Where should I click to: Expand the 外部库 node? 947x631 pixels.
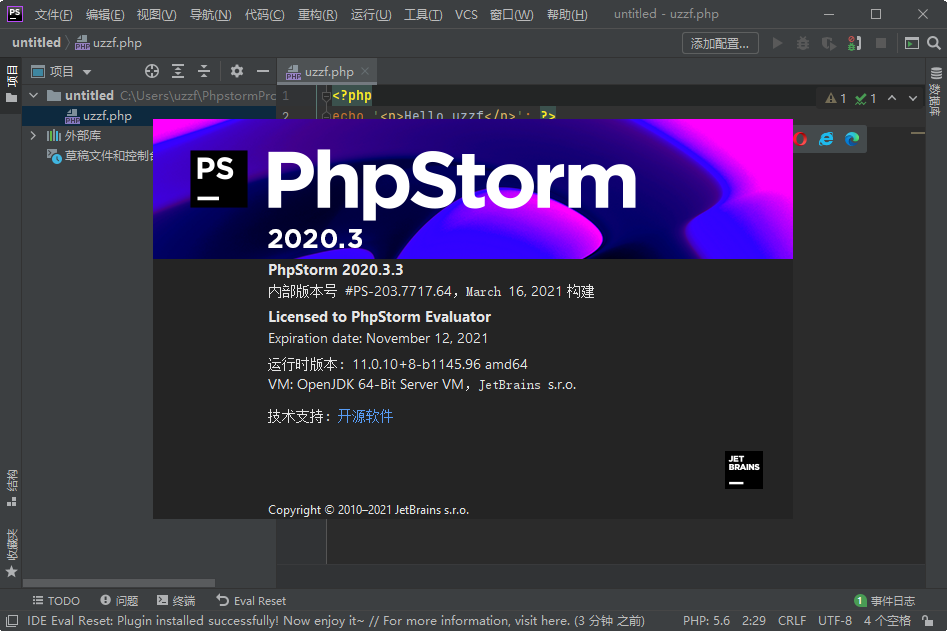pyautogui.click(x=34, y=135)
